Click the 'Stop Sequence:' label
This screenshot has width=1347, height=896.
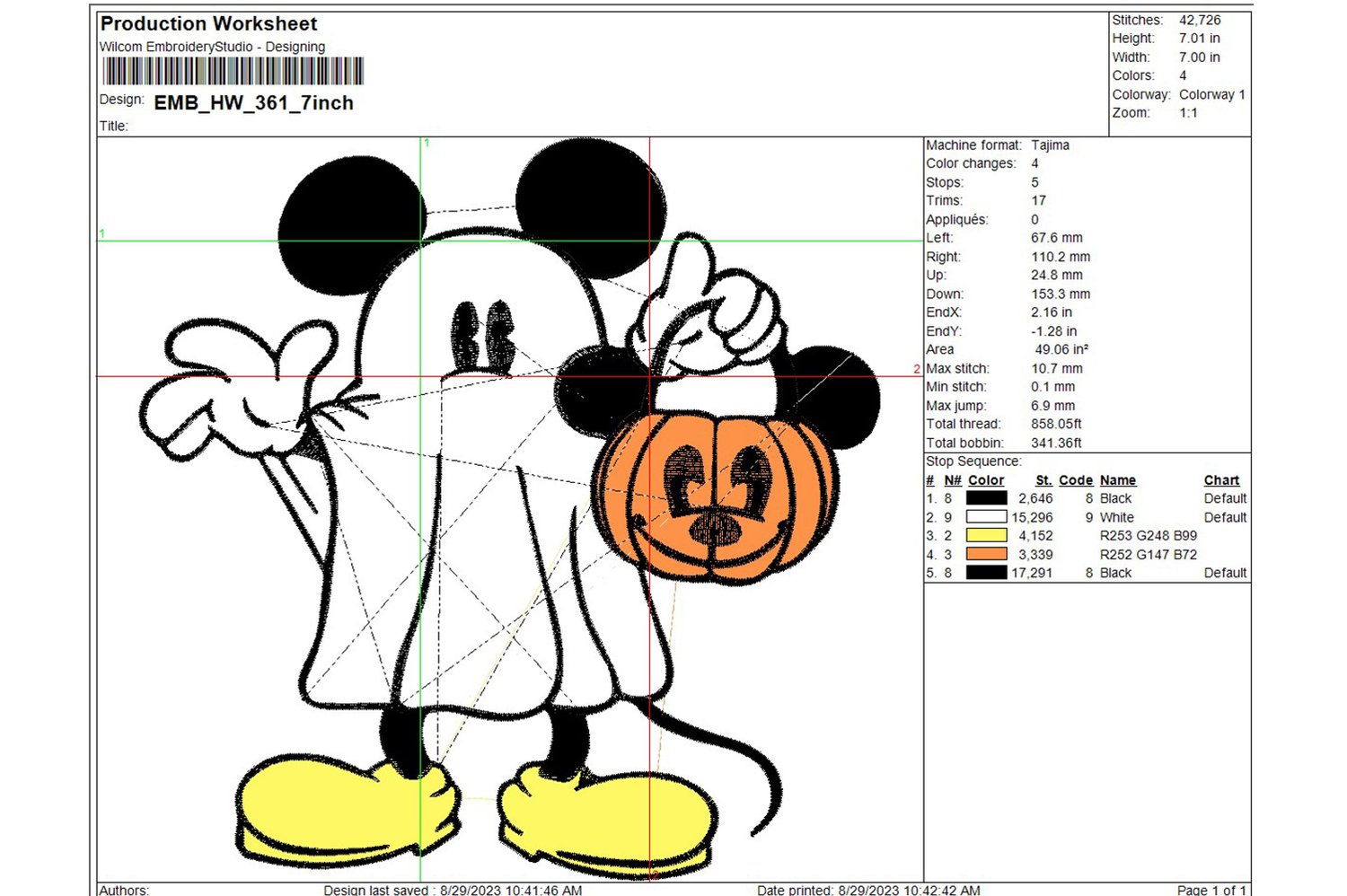coord(973,461)
